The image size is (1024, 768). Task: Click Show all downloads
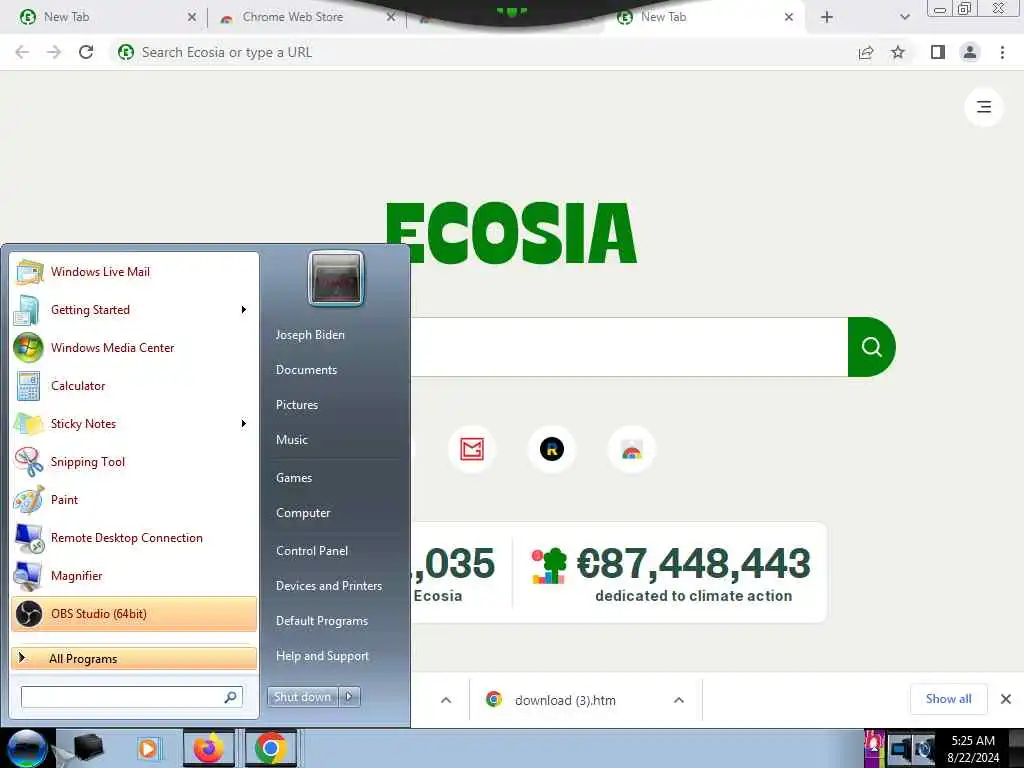pyautogui.click(x=948, y=699)
